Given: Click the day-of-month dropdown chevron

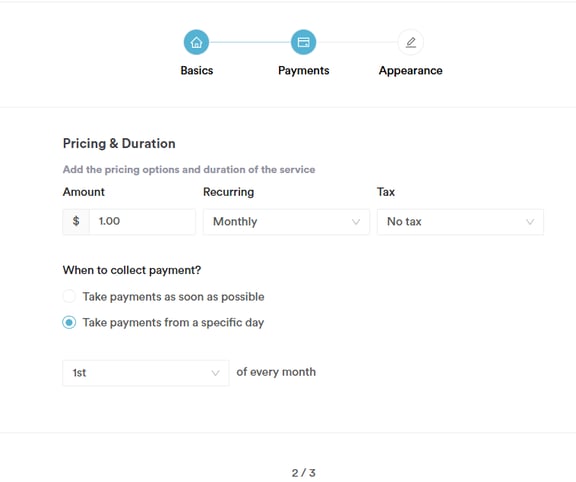Looking at the screenshot, I should coord(215,373).
